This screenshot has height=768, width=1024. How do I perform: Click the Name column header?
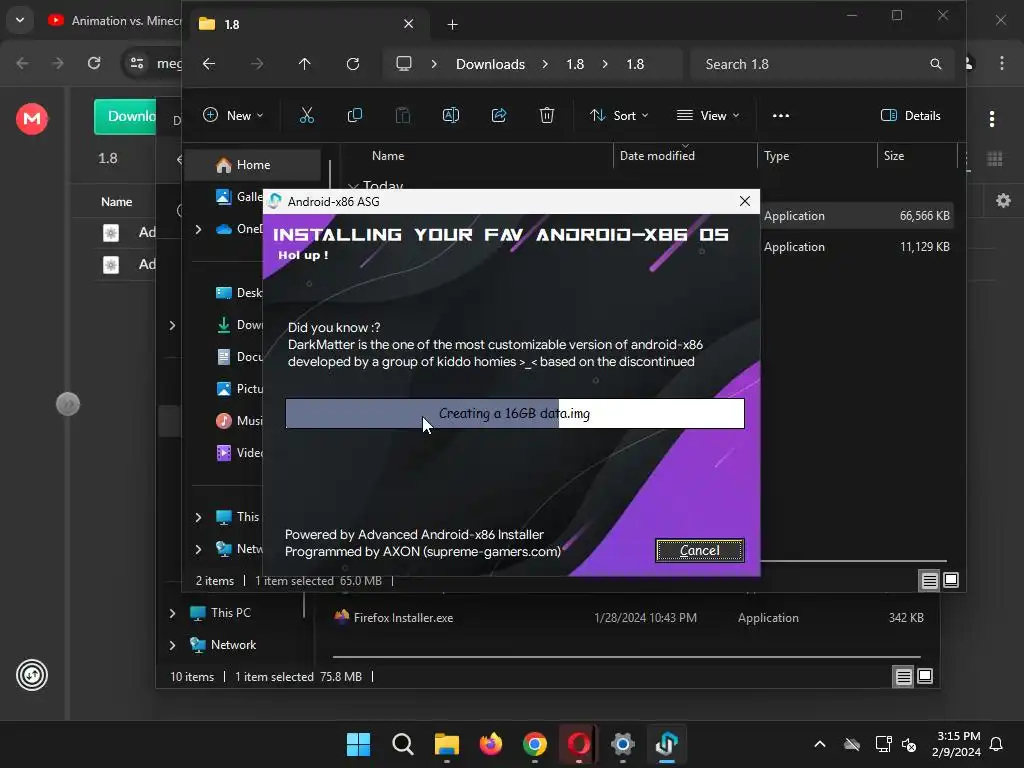click(388, 156)
